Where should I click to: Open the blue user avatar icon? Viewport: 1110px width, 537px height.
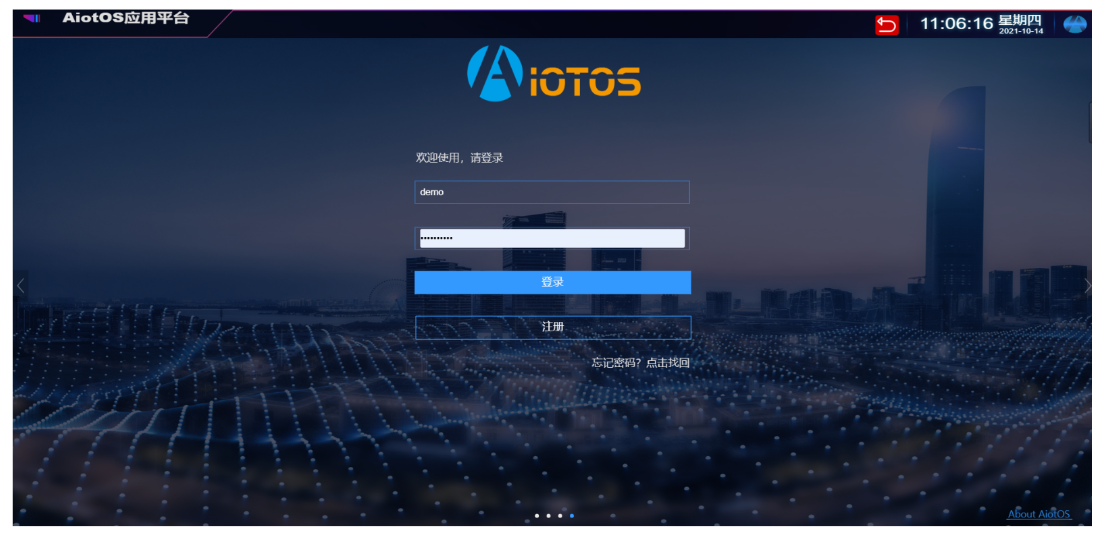(x=1074, y=24)
